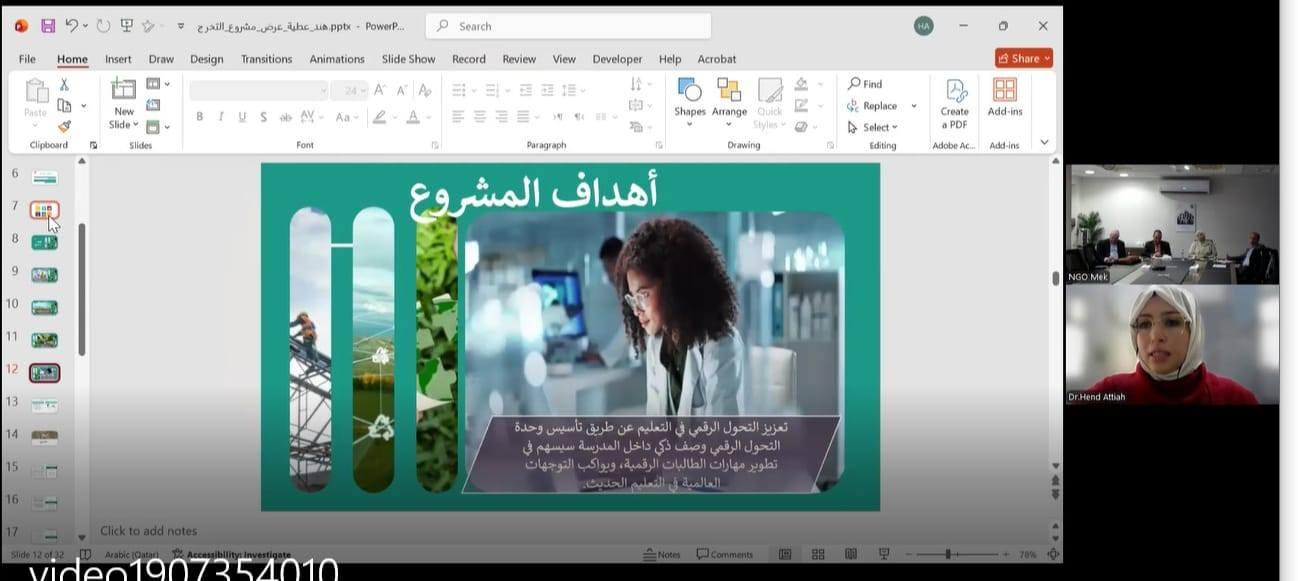Click Start From Beginning presentation icon
This screenshot has width=1298, height=581.
(127, 26)
